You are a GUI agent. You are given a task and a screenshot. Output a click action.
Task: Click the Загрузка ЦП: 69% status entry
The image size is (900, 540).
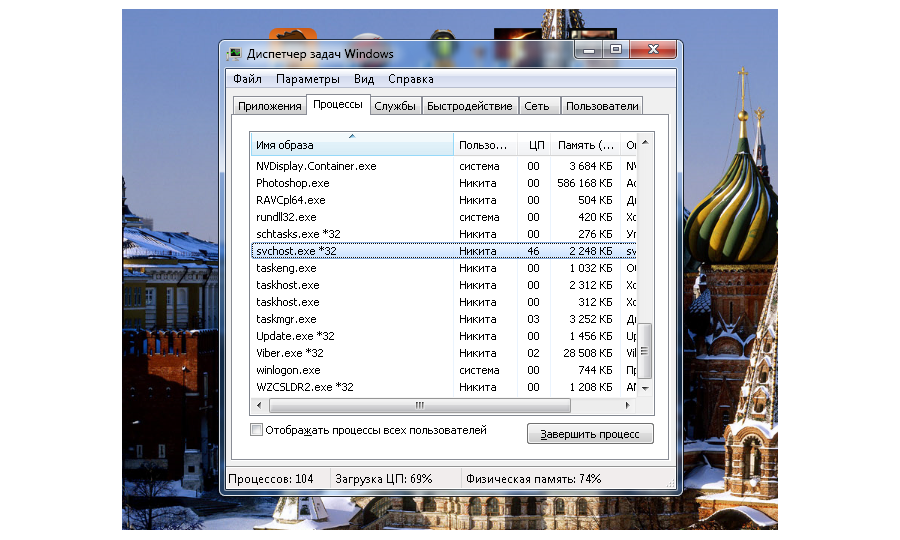(x=384, y=479)
